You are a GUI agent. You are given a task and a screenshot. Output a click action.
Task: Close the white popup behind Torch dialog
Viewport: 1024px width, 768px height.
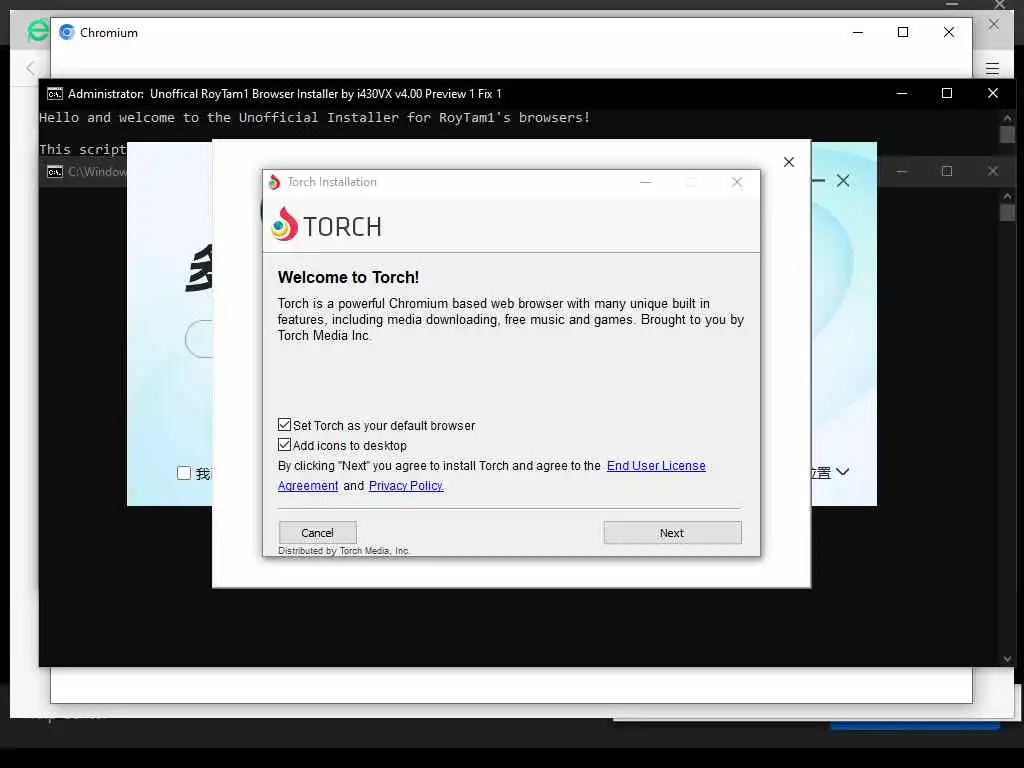coord(789,162)
